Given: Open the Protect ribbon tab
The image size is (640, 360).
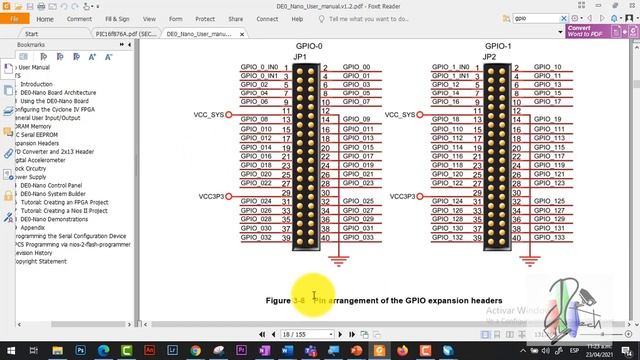Looking at the screenshot, I should (205, 19).
